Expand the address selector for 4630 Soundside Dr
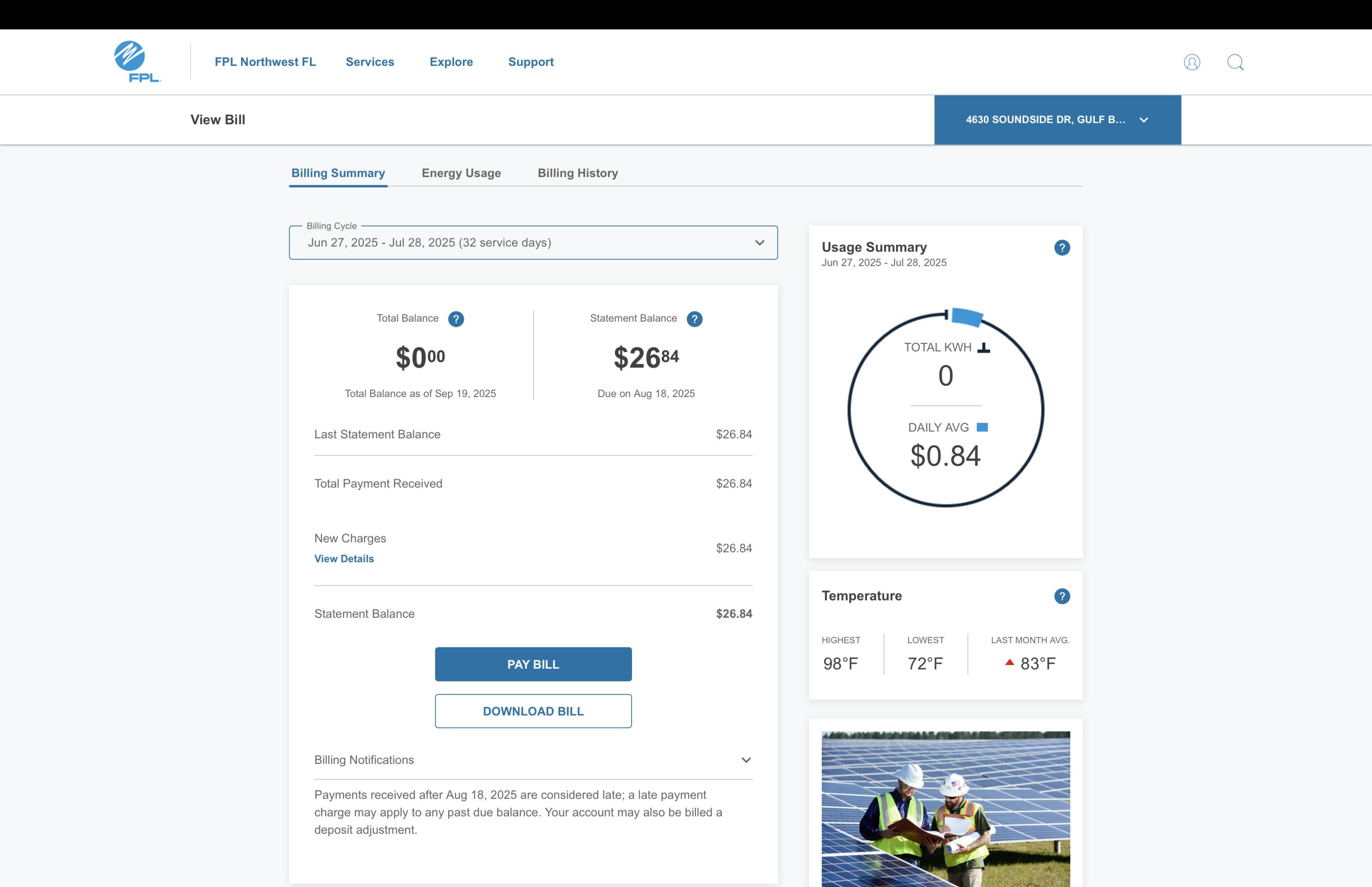 [1057, 120]
